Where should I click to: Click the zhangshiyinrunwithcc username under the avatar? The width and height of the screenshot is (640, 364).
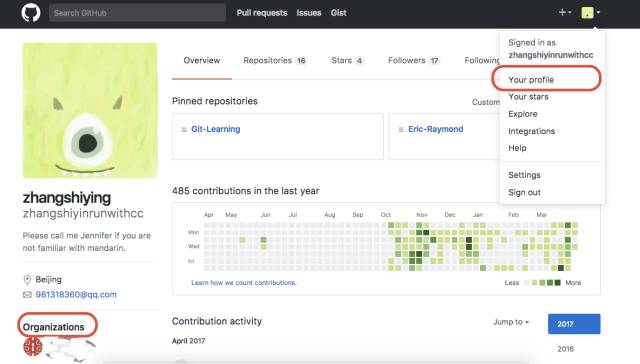(83, 213)
